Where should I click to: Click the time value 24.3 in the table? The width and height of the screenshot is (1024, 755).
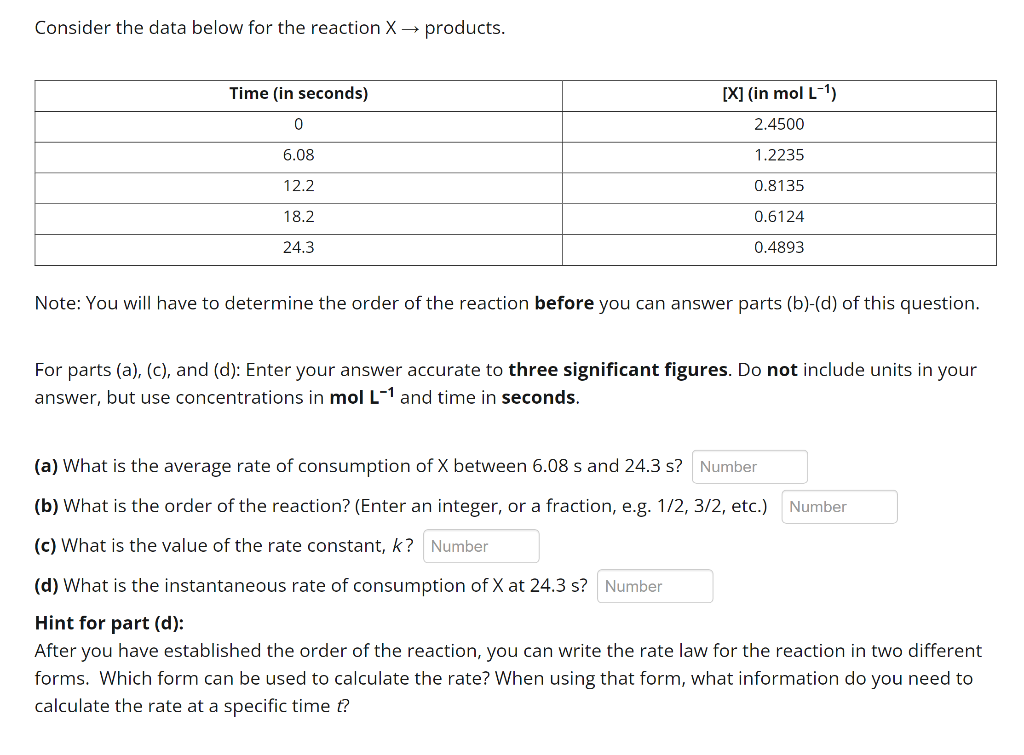tap(297, 247)
